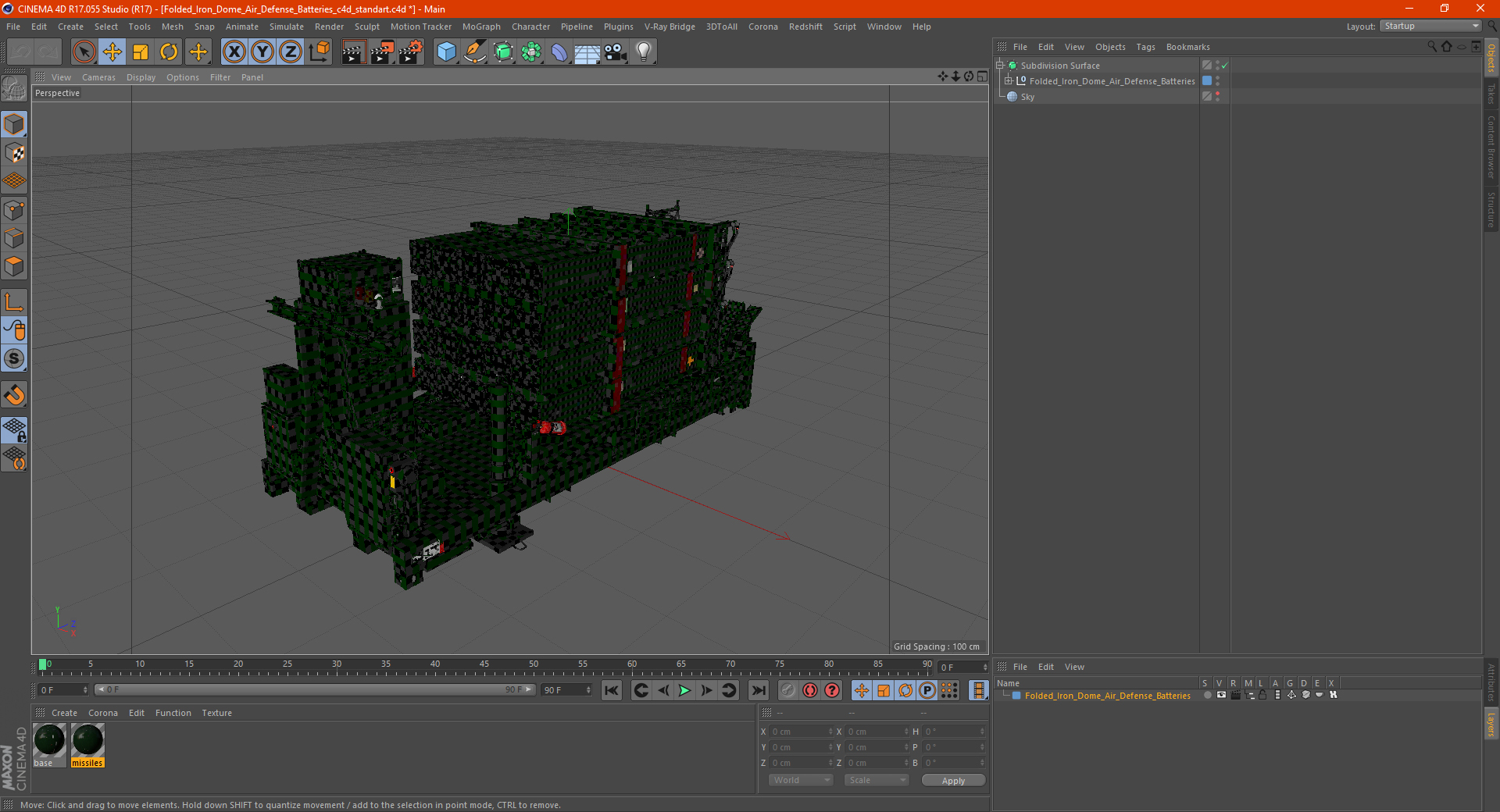
Task: Toggle the Coordinate System world/object button
Action: pos(319,52)
